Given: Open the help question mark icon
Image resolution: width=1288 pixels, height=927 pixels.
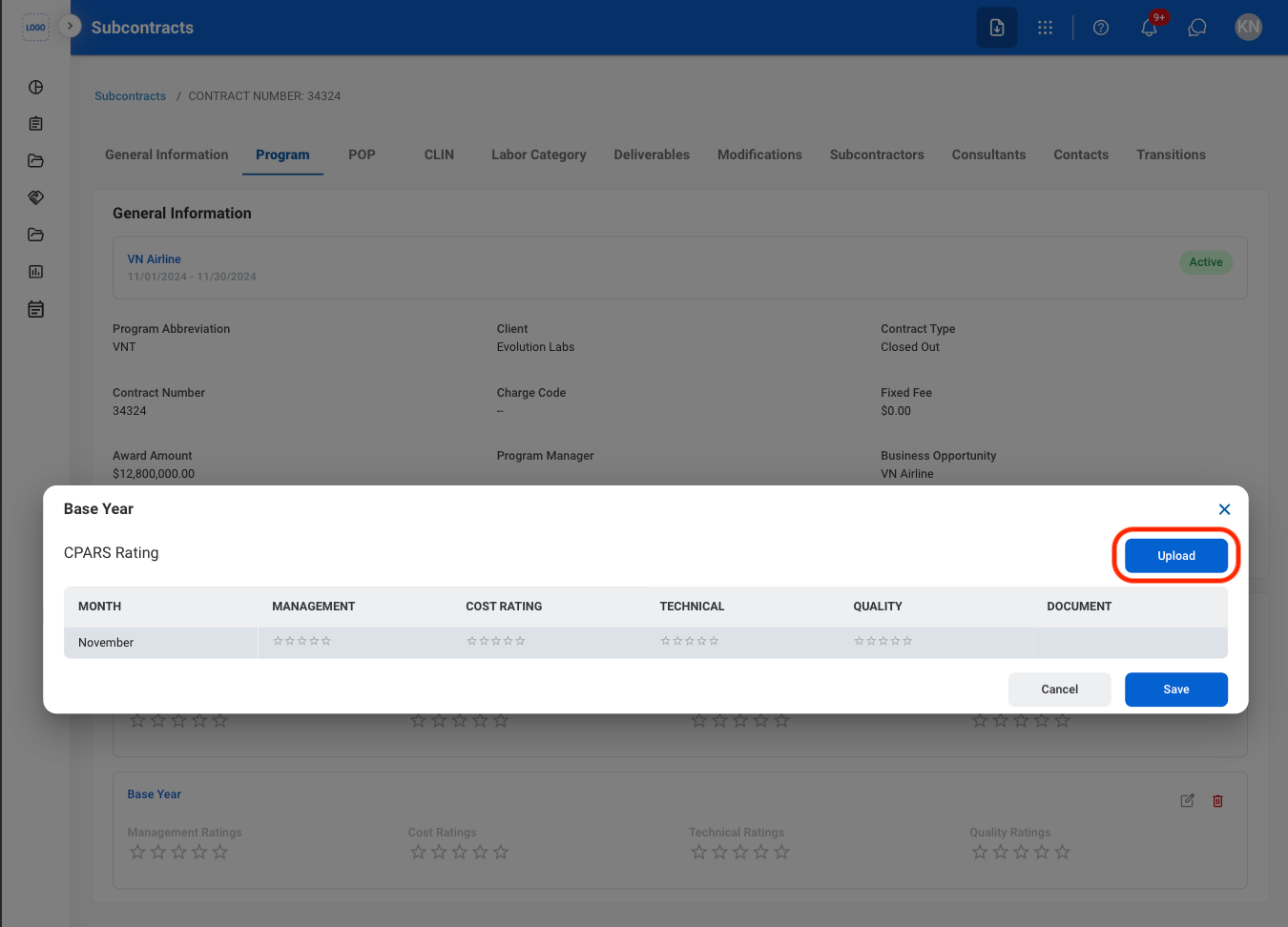Looking at the screenshot, I should [x=1101, y=28].
